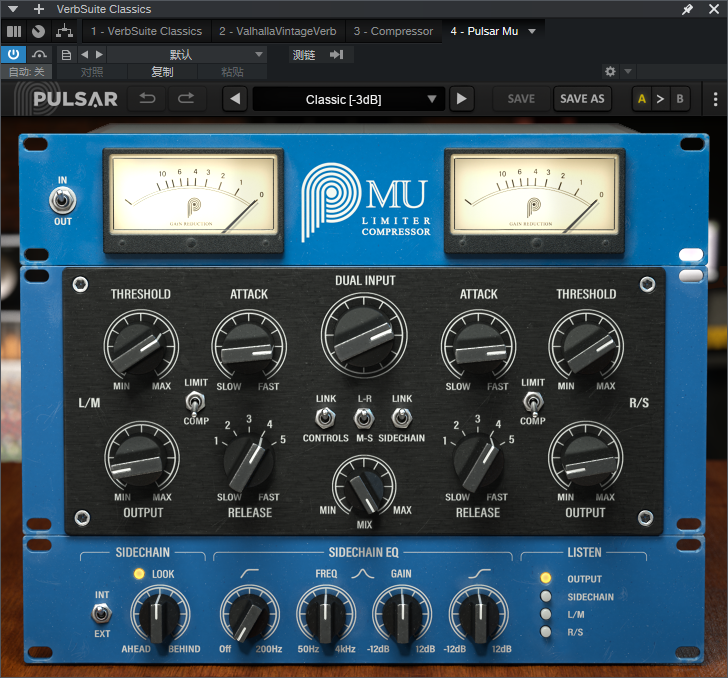The height and width of the screenshot is (678, 728).
Task: Flip the IN/OUT bypass toggle switch
Action: [63, 201]
